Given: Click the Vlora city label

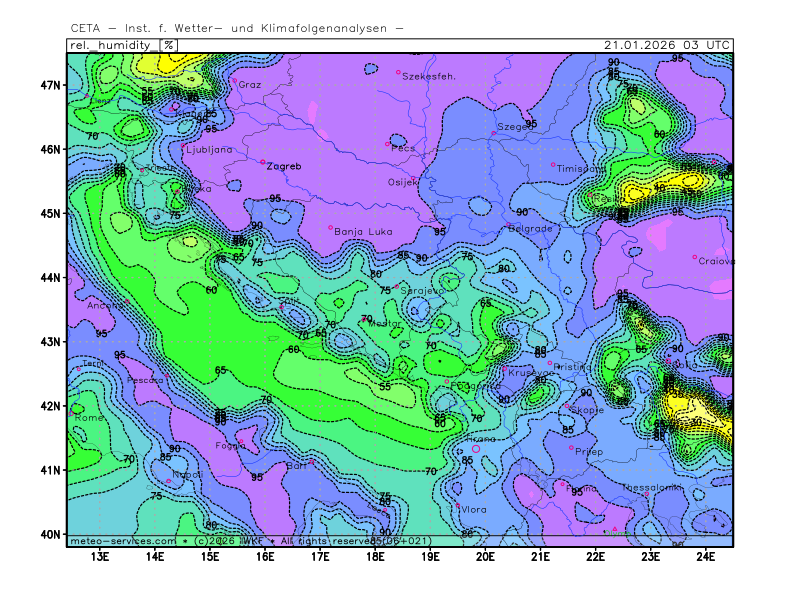Looking at the screenshot, I should (474, 509).
